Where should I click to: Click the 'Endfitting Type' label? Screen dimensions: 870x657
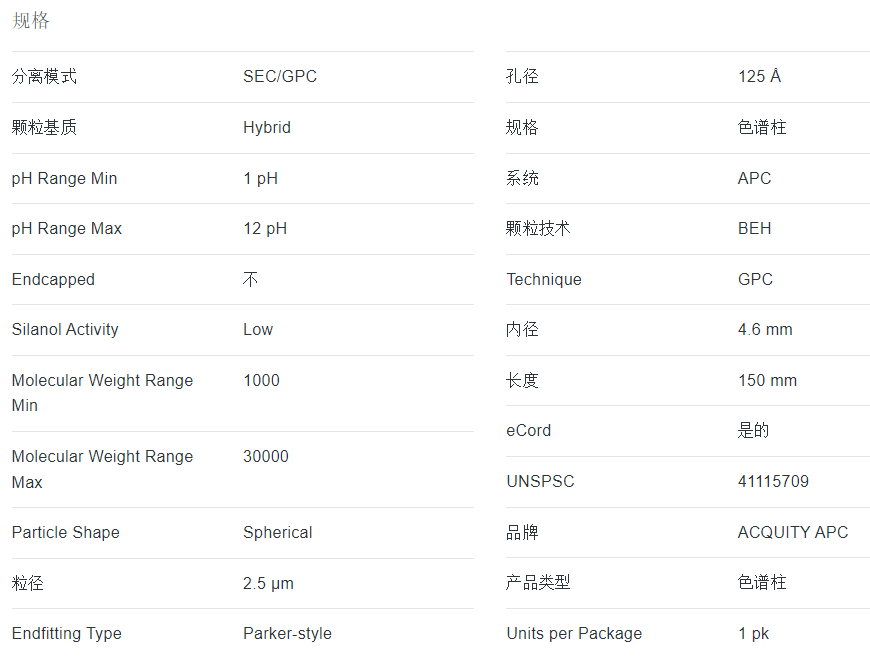click(x=67, y=634)
